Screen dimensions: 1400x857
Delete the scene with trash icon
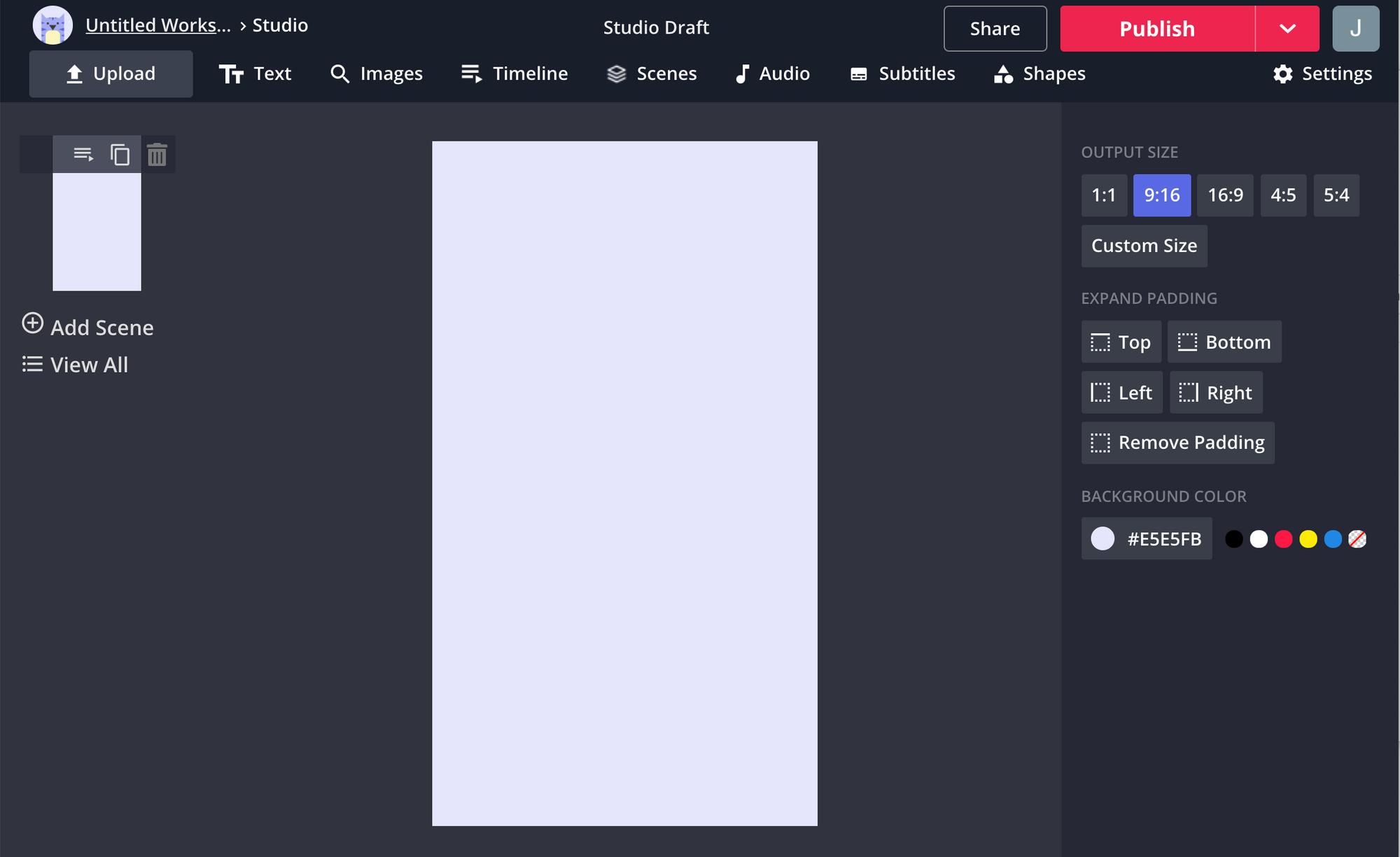pos(157,155)
